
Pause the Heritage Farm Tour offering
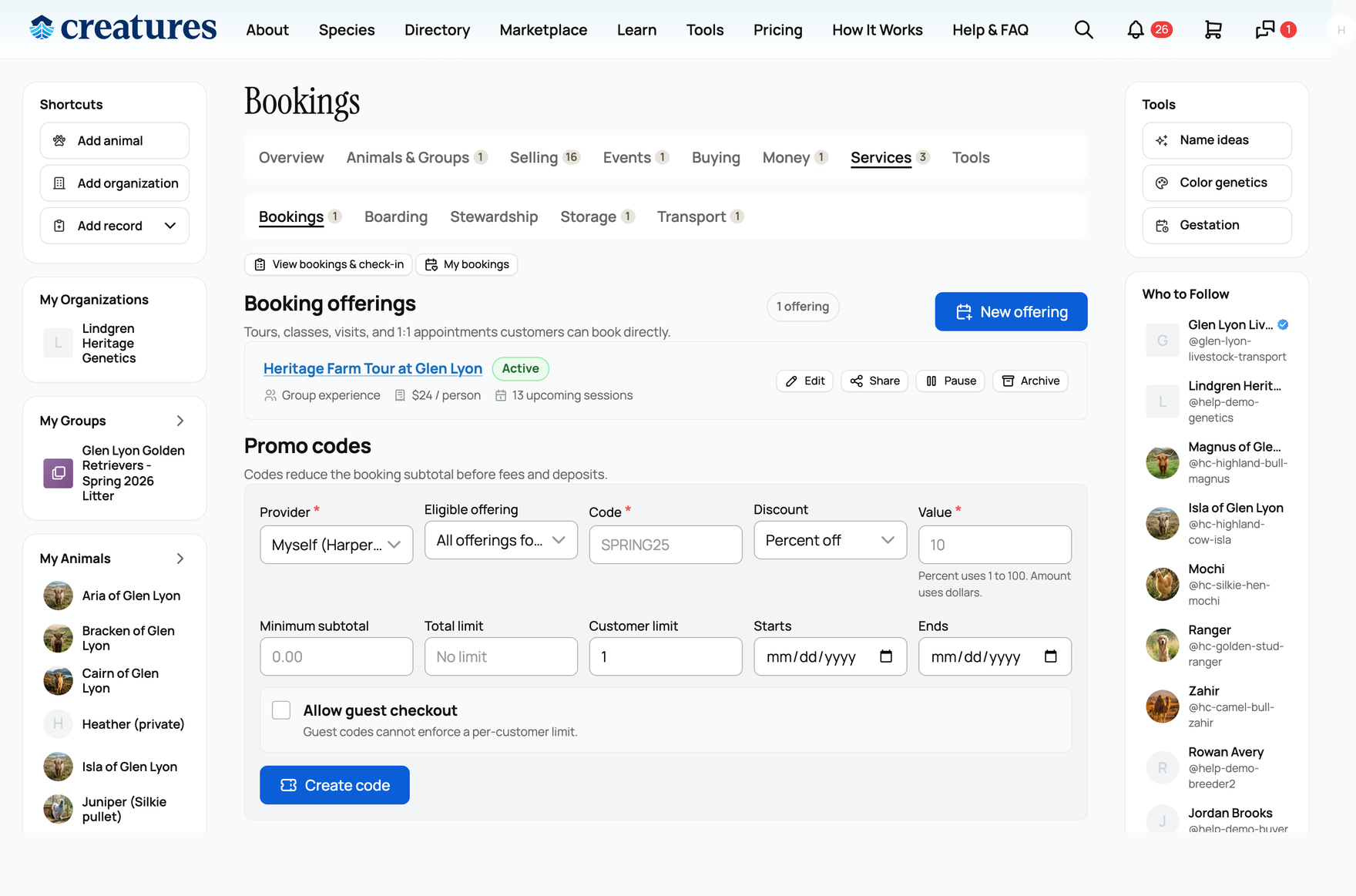point(950,381)
